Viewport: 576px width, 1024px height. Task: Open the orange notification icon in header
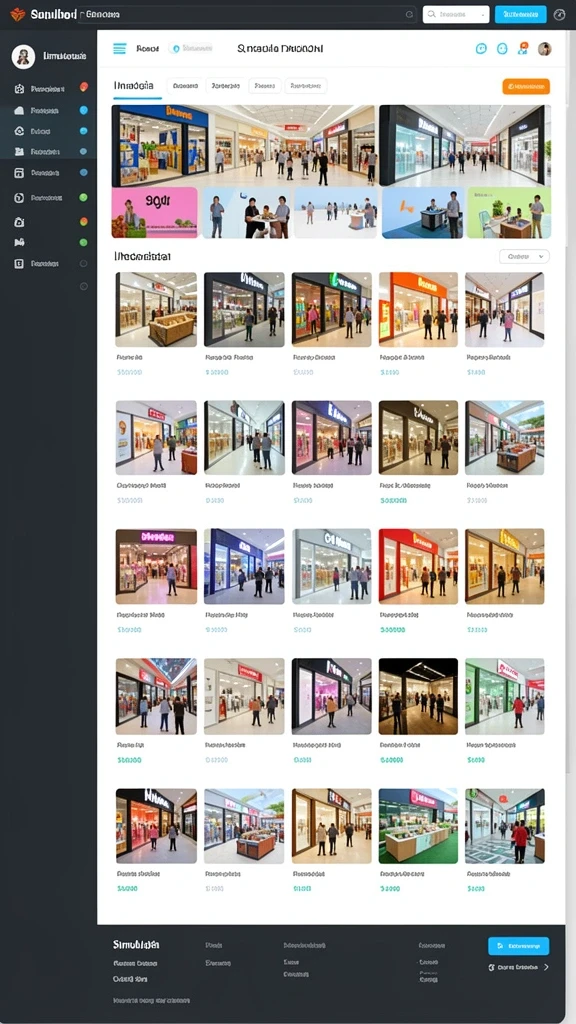coord(522,48)
